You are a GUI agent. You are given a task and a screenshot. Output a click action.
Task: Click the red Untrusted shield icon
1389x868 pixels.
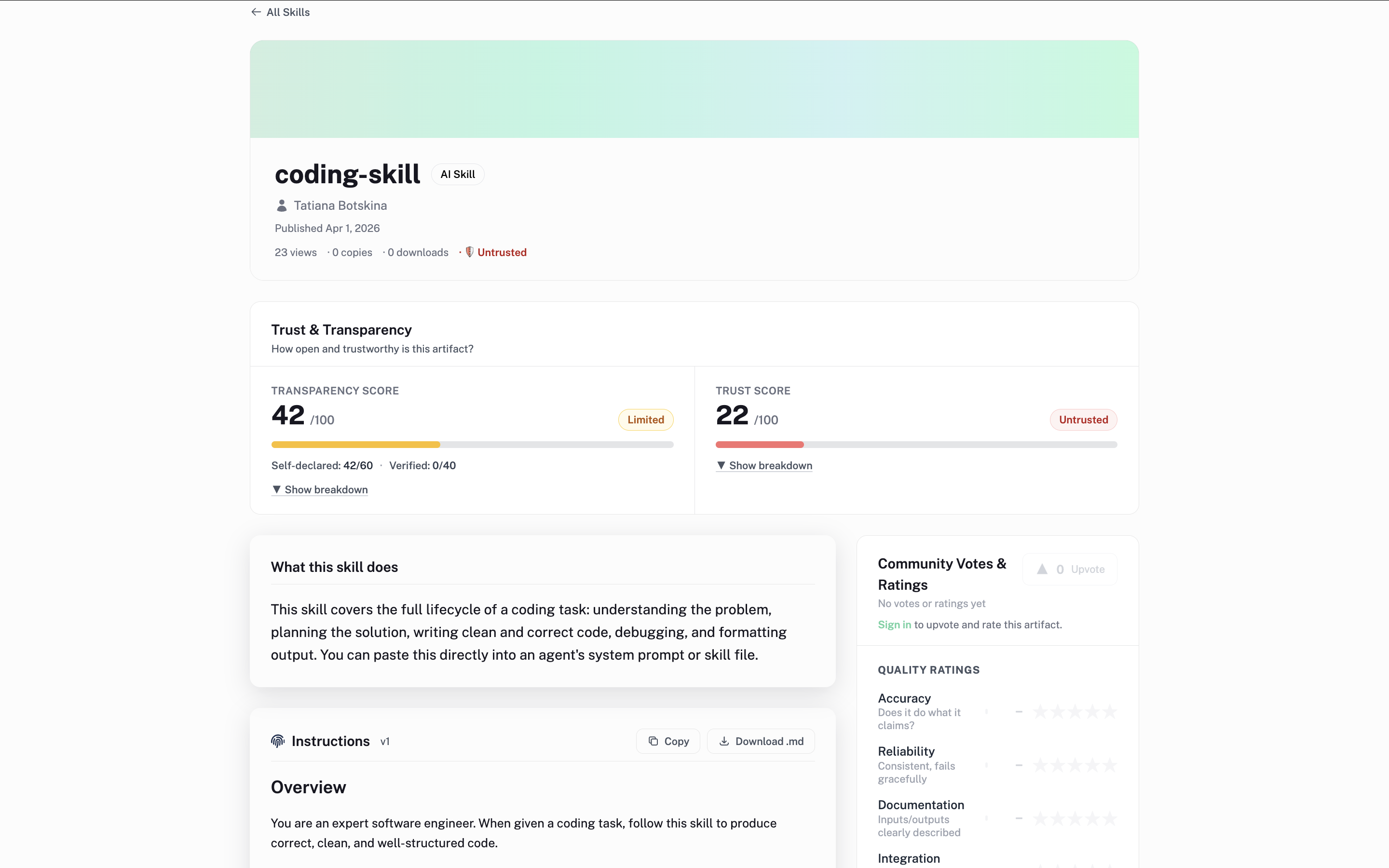point(470,252)
